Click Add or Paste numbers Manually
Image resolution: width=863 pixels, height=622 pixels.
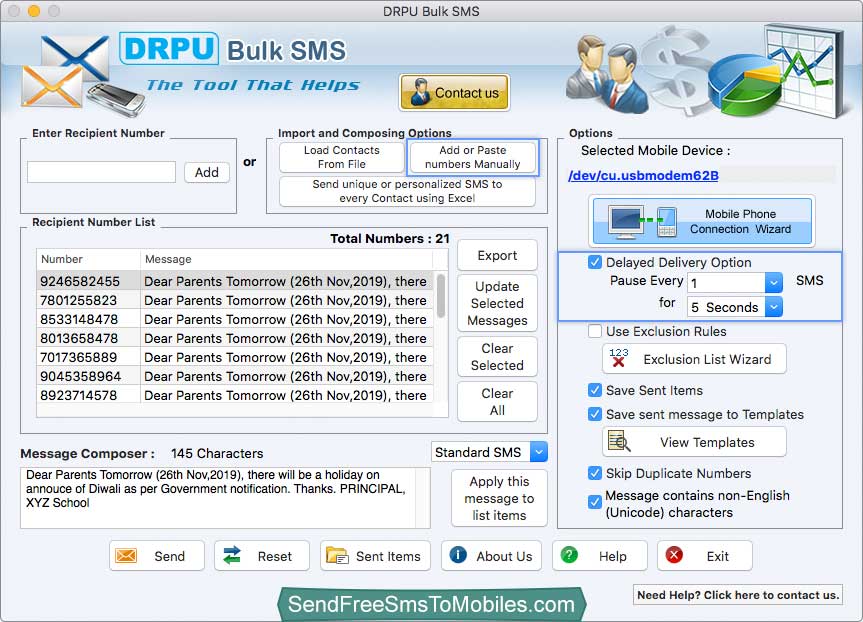[x=472, y=157]
